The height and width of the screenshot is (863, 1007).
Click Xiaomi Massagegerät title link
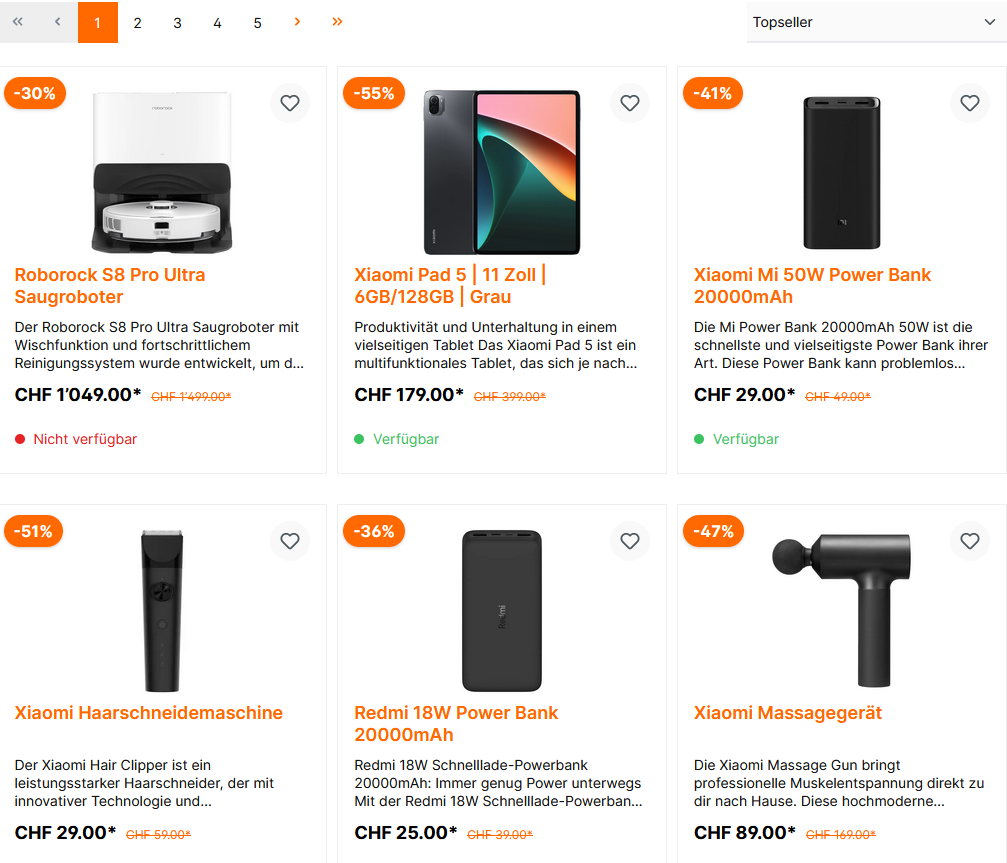coord(788,713)
